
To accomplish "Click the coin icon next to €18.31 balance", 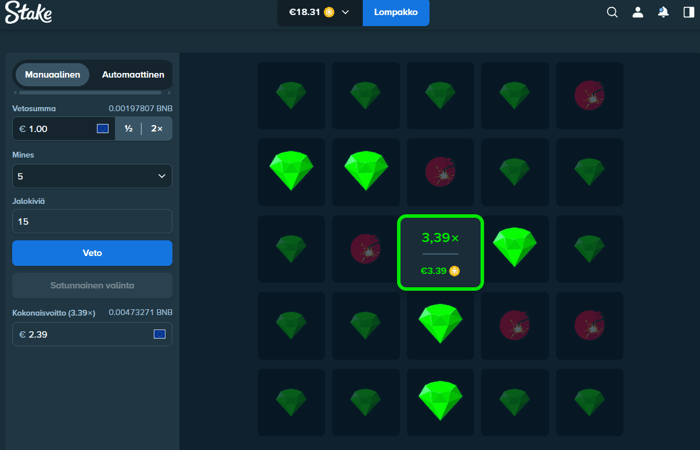I will (329, 12).
